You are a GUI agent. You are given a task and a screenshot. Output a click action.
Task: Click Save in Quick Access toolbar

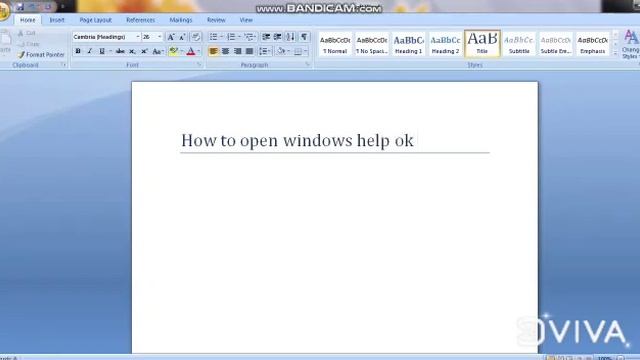[x=20, y=7]
